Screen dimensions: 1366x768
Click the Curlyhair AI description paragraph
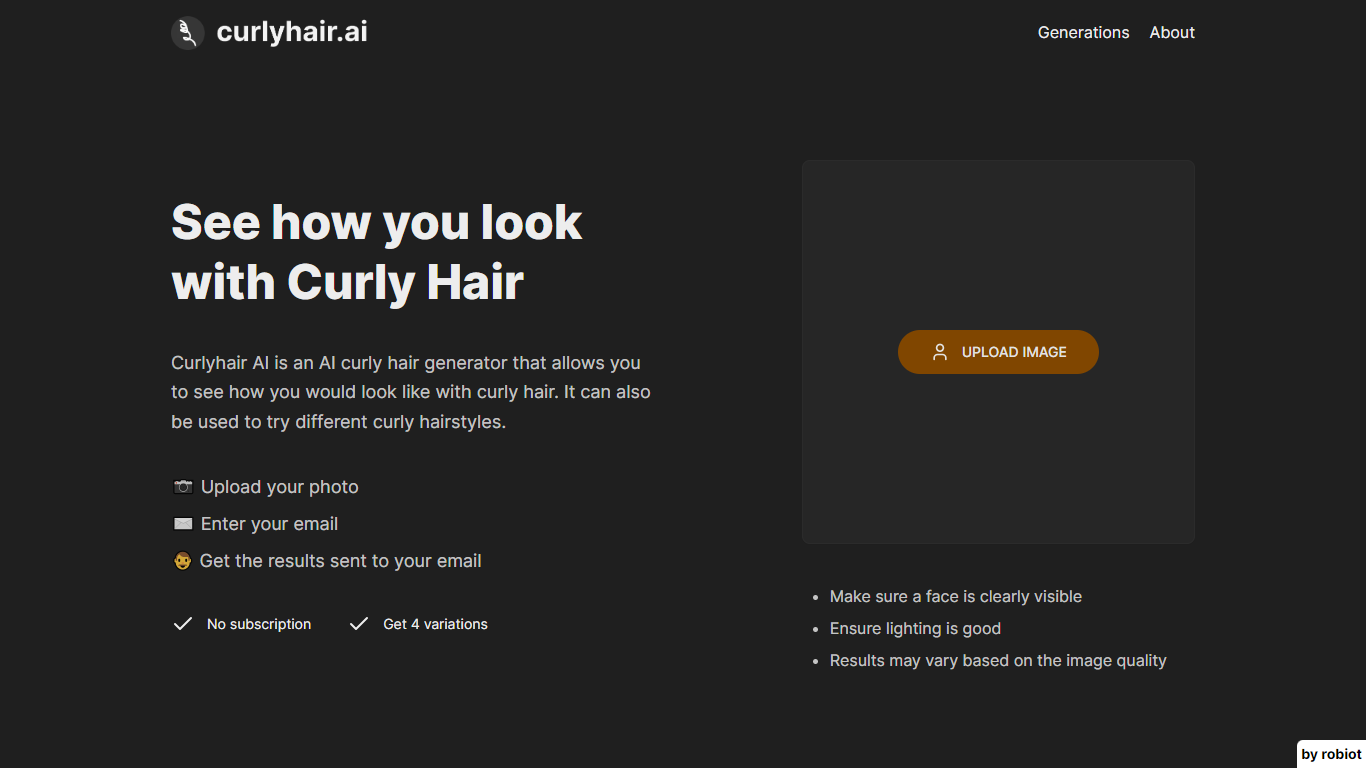(x=411, y=392)
